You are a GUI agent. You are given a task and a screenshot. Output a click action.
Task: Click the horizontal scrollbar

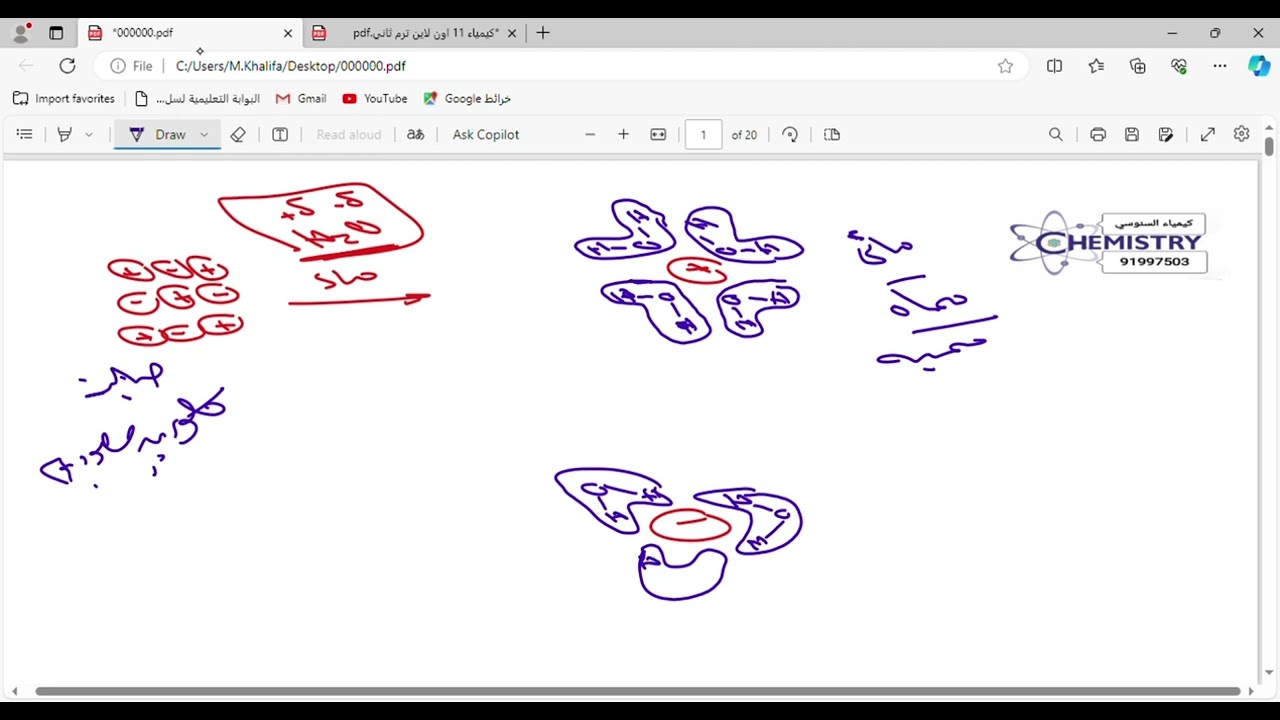tap(638, 691)
